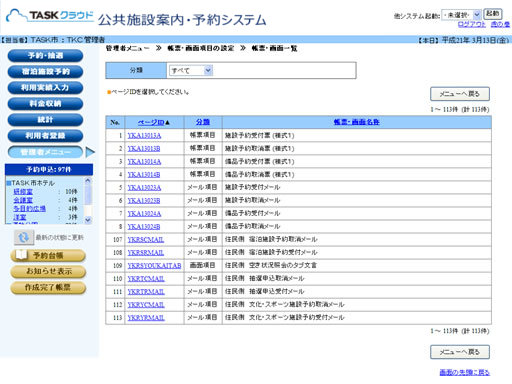Open page ID YKA13013A
Screen dimensions: 512x384
click(x=144, y=136)
